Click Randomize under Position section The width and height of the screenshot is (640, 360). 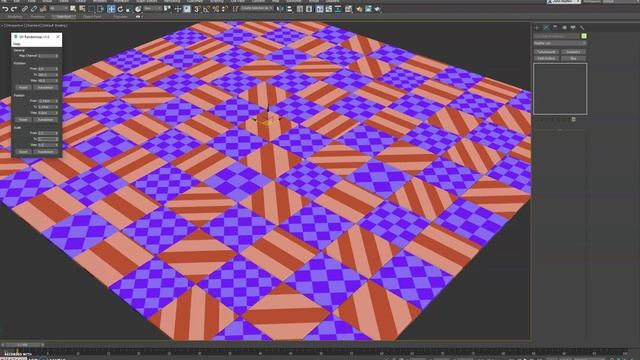click(46, 120)
